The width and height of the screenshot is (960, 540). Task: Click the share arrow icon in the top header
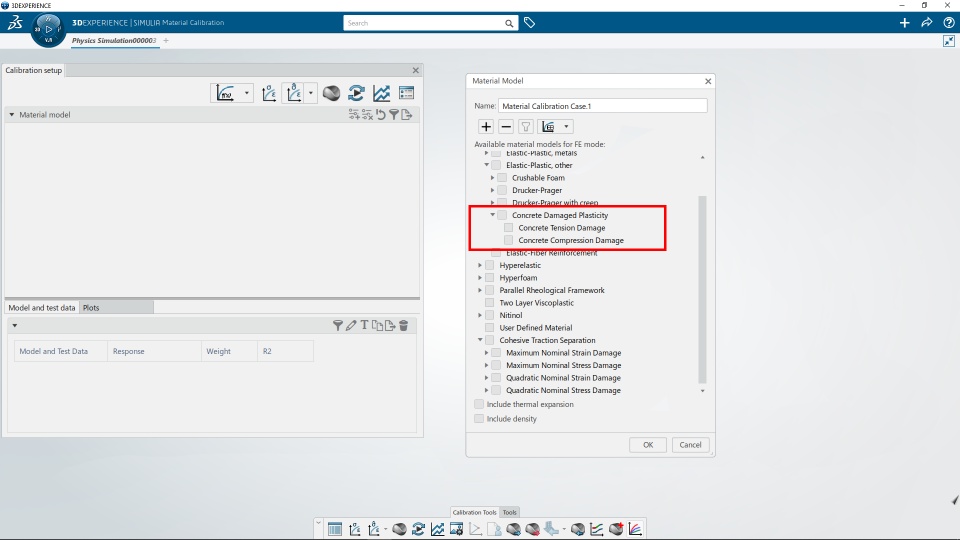click(x=927, y=23)
